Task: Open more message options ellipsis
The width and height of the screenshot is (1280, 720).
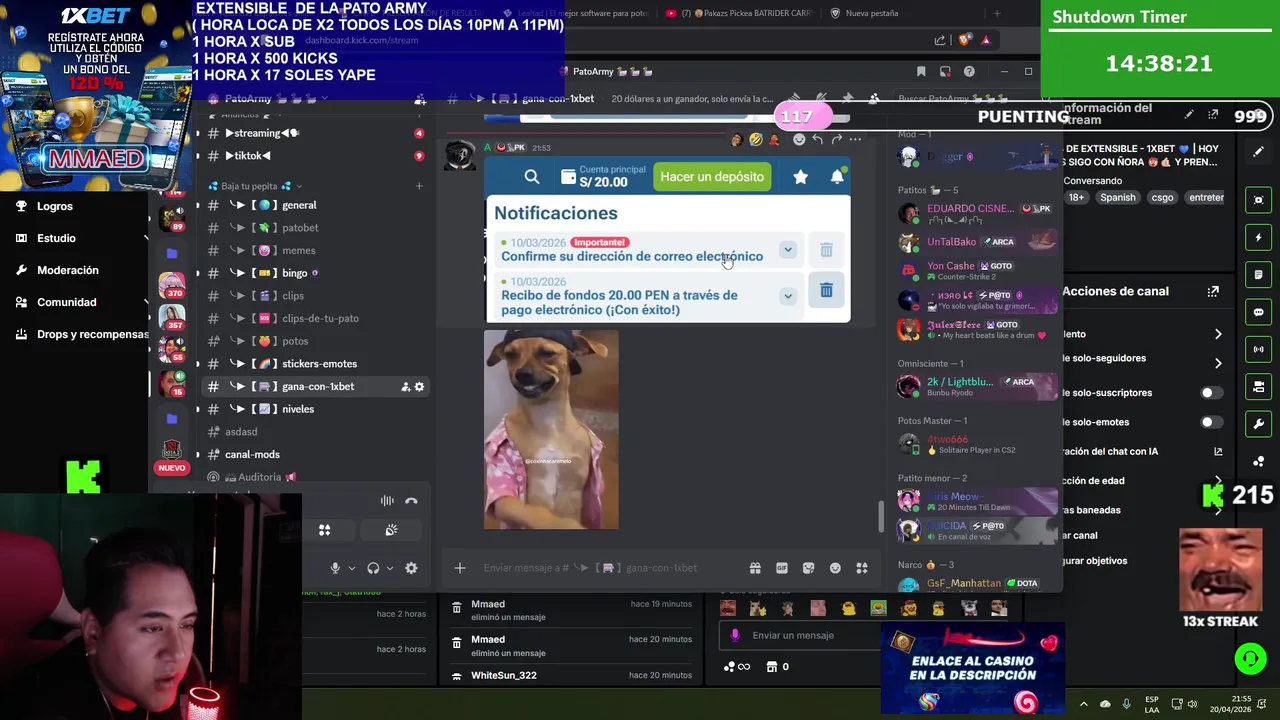Action: coord(855,139)
